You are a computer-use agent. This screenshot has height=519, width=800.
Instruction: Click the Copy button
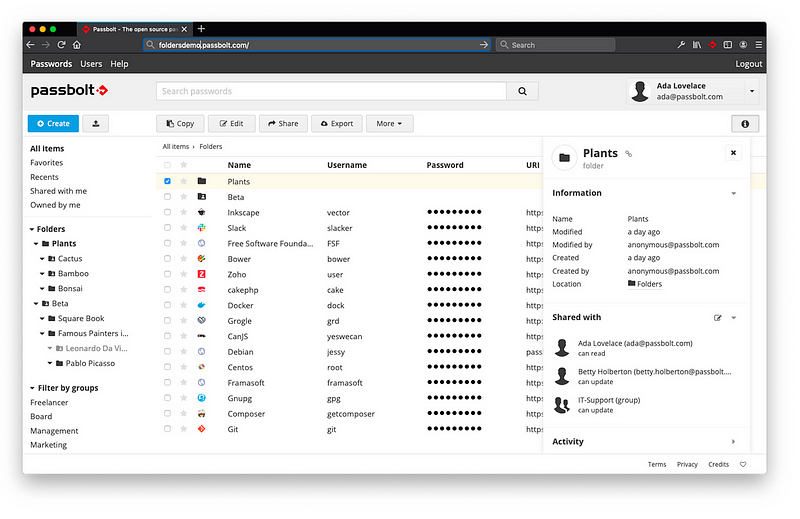180,123
